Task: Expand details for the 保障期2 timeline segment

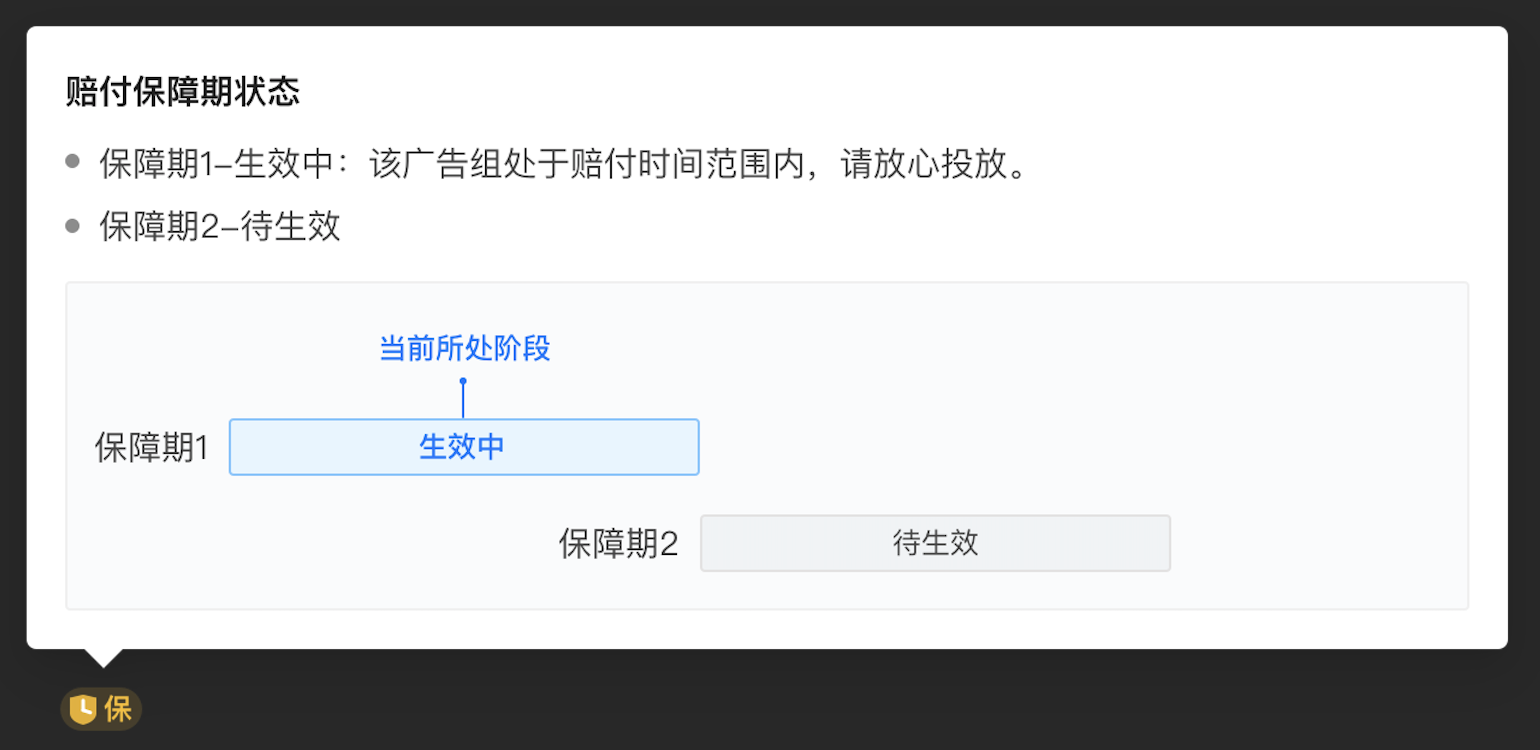Action: pos(936,543)
